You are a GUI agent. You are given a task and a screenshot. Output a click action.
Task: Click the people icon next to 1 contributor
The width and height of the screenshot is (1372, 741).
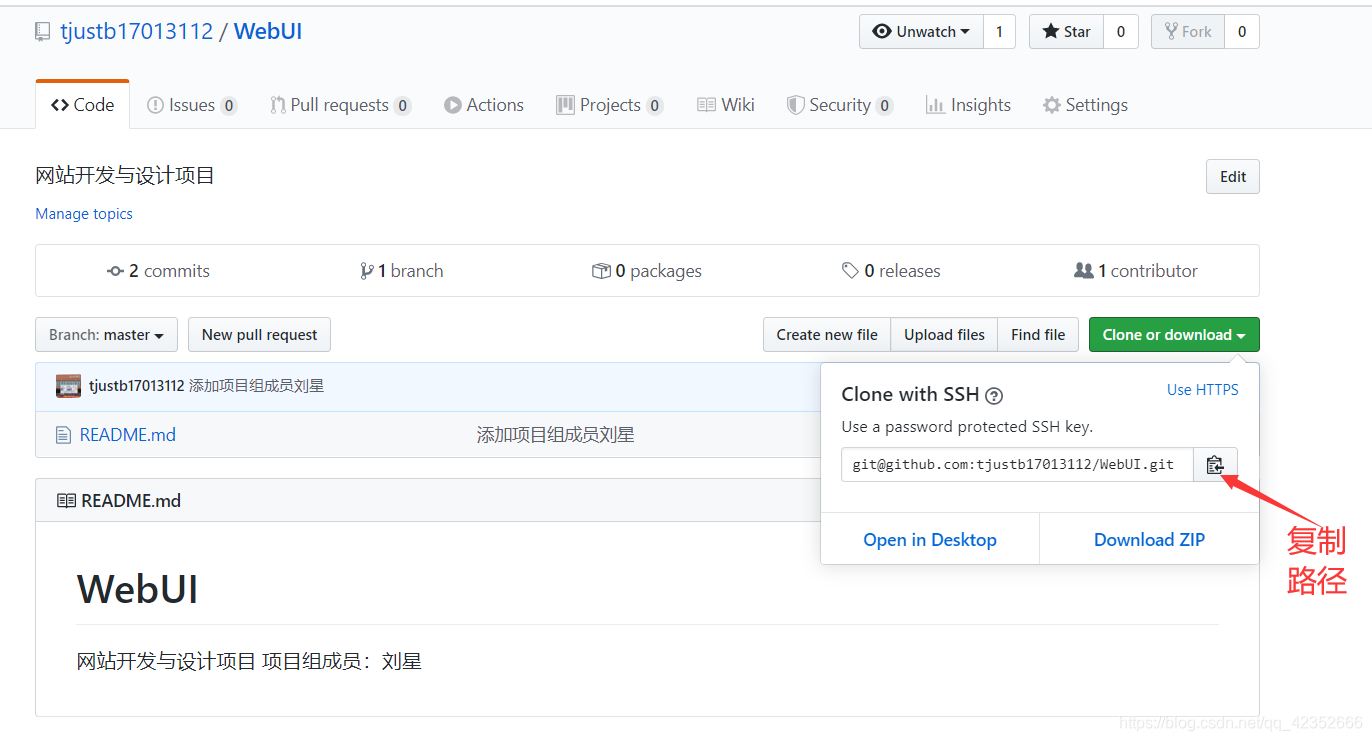(1083, 271)
